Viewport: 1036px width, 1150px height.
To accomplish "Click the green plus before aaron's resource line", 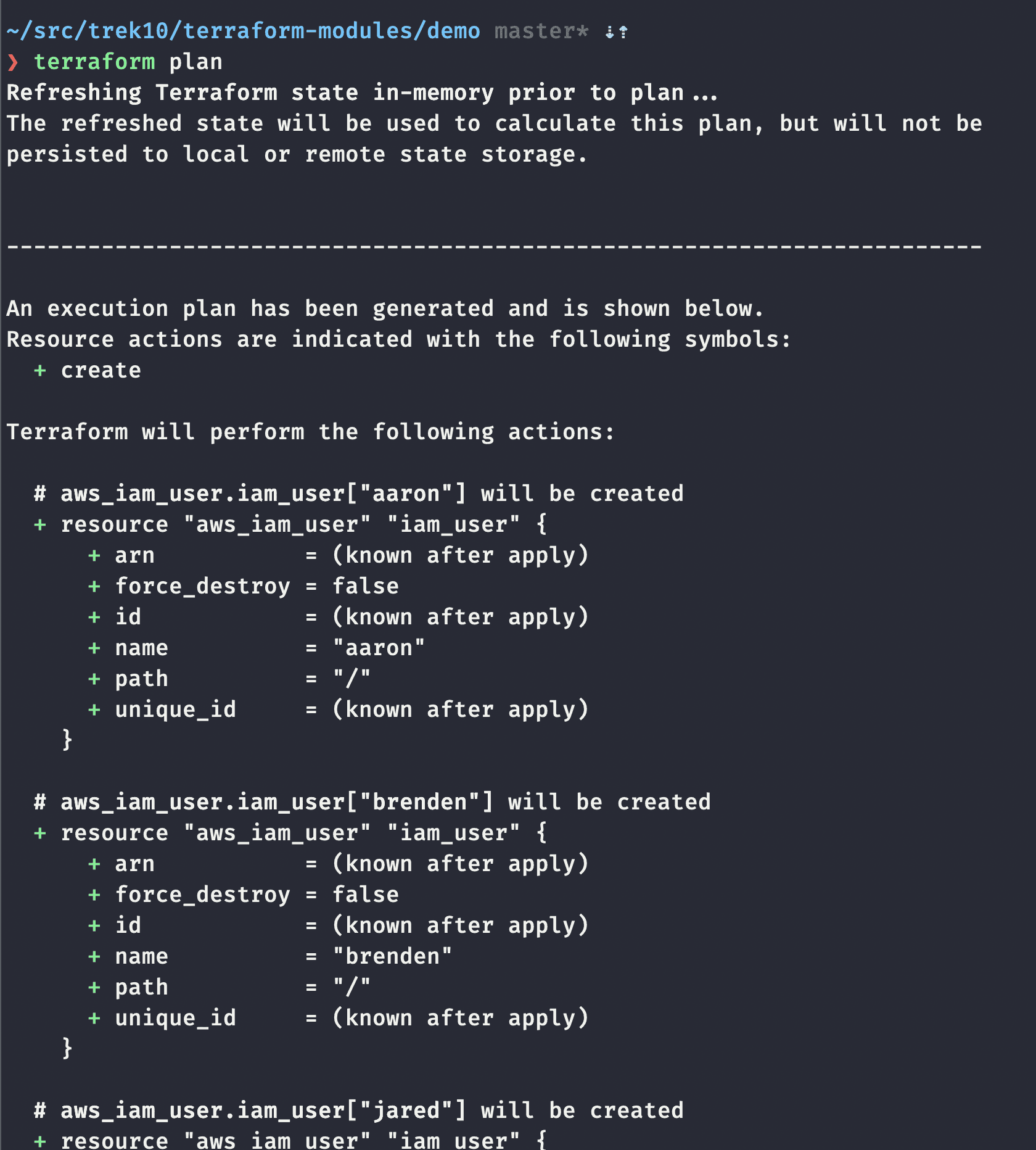I will tap(40, 524).
